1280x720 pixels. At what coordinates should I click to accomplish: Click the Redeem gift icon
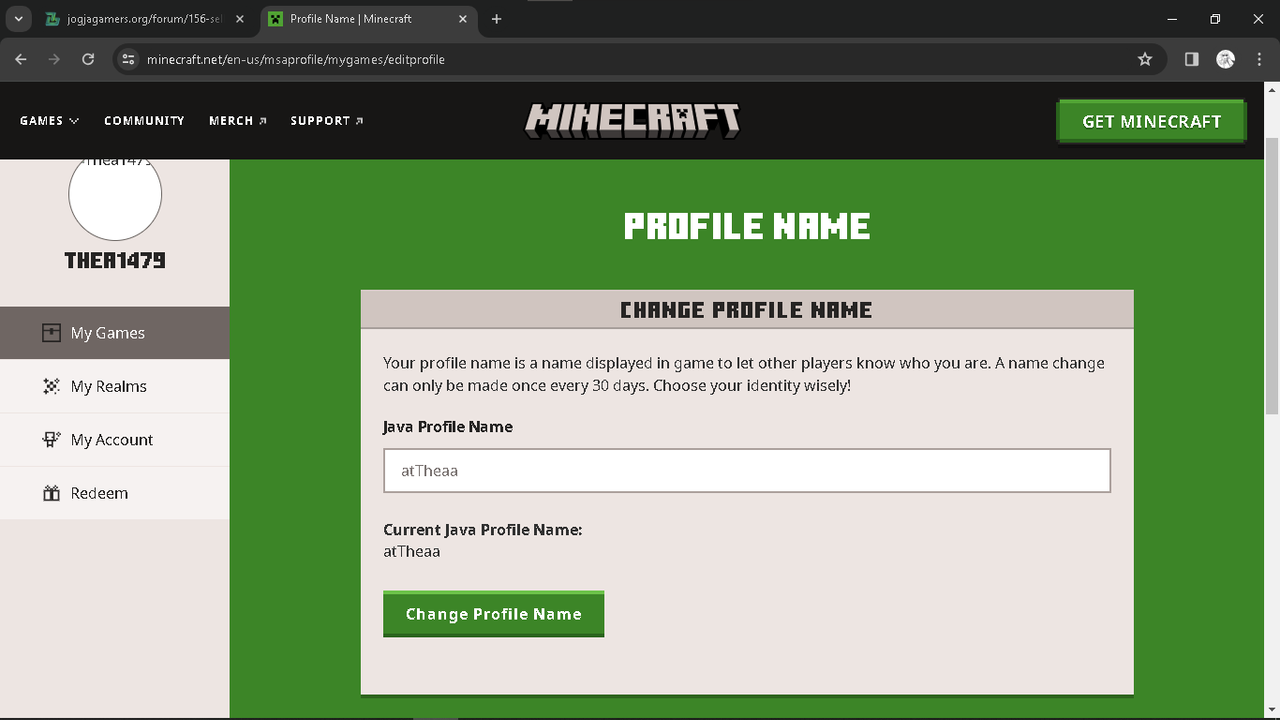tap(51, 493)
